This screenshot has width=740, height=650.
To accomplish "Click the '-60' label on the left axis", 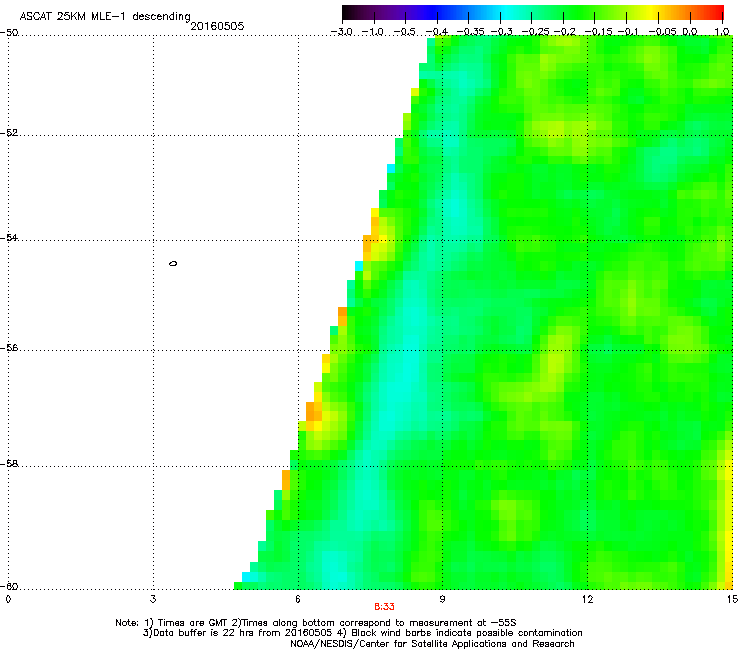I will pyautogui.click(x=9, y=586).
